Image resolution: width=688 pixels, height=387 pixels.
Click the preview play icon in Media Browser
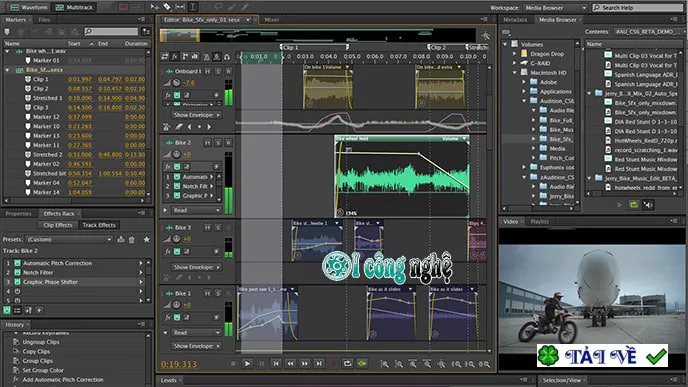click(620, 204)
